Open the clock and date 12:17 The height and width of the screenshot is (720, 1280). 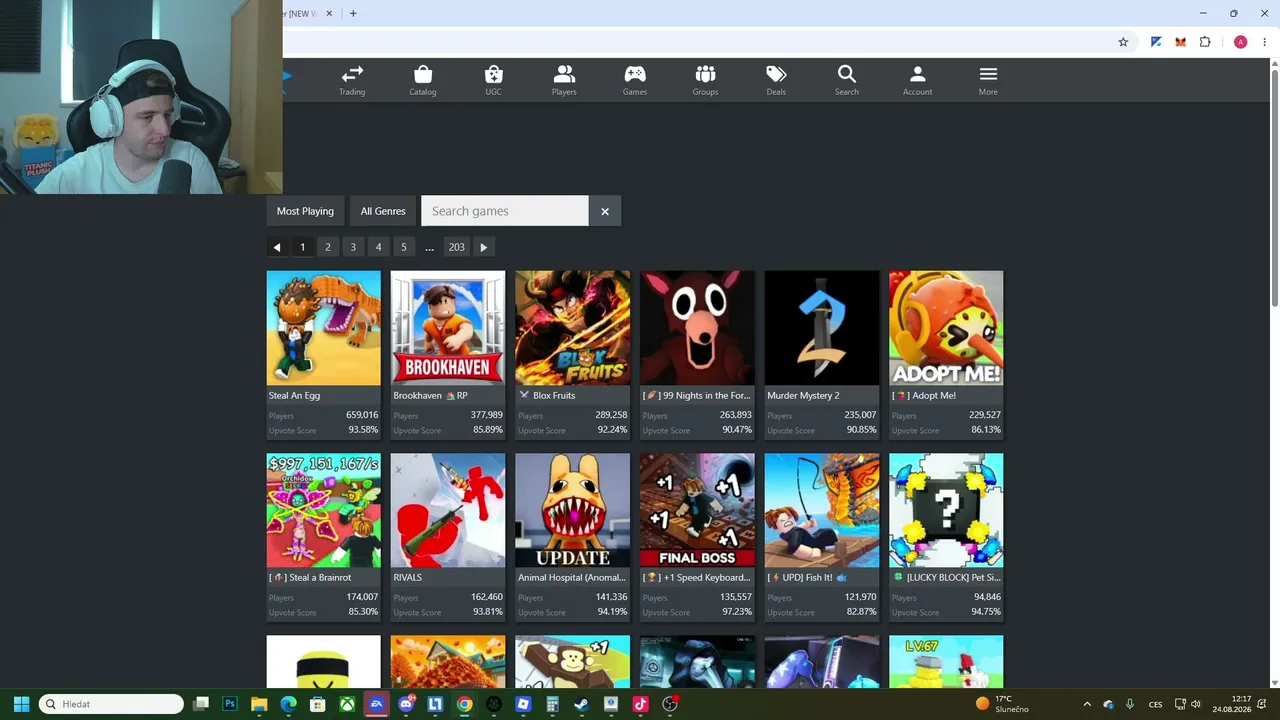1232,704
